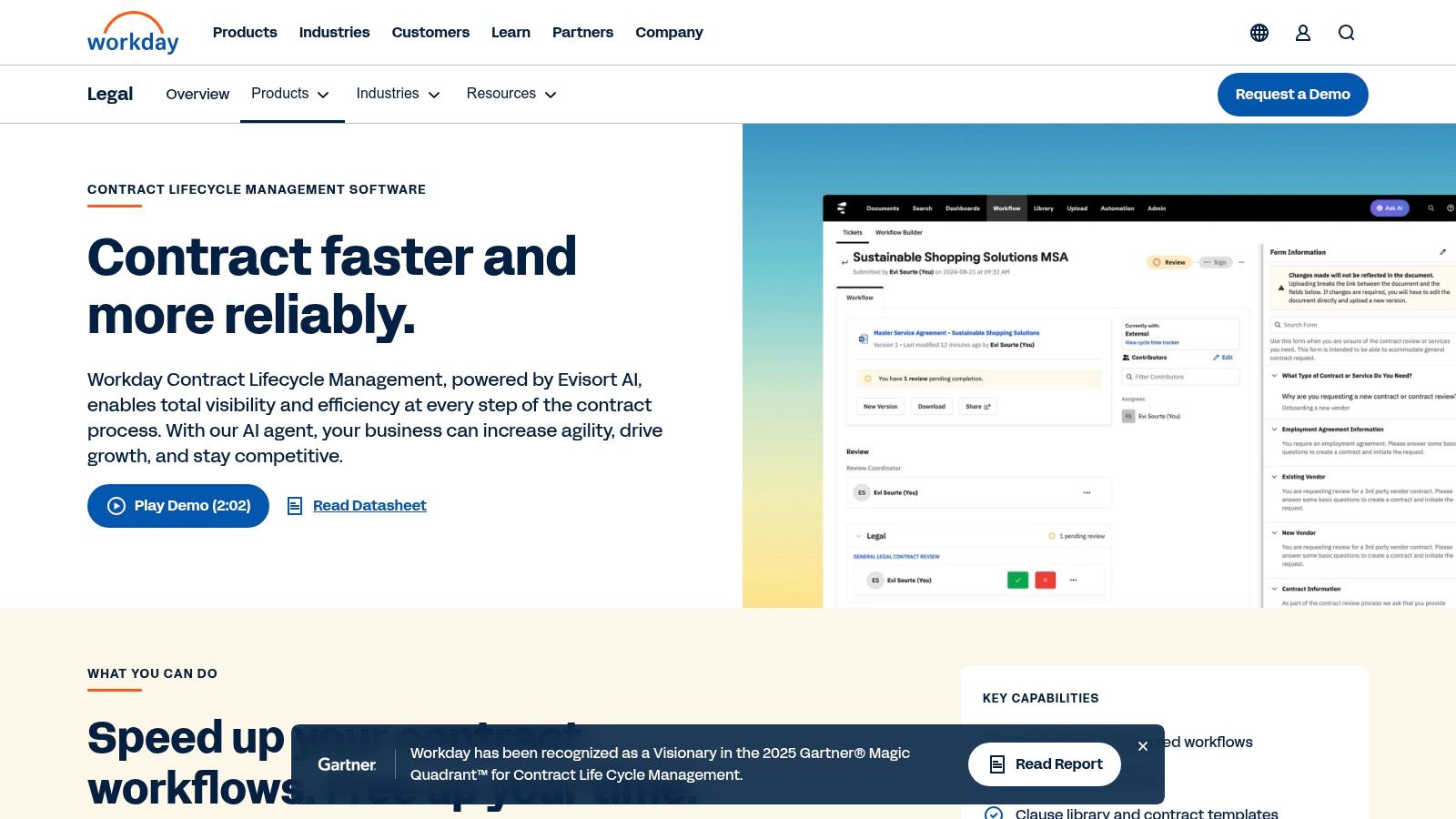The width and height of the screenshot is (1456, 819).
Task: Open the Company menu in the top navigation
Action: click(669, 33)
